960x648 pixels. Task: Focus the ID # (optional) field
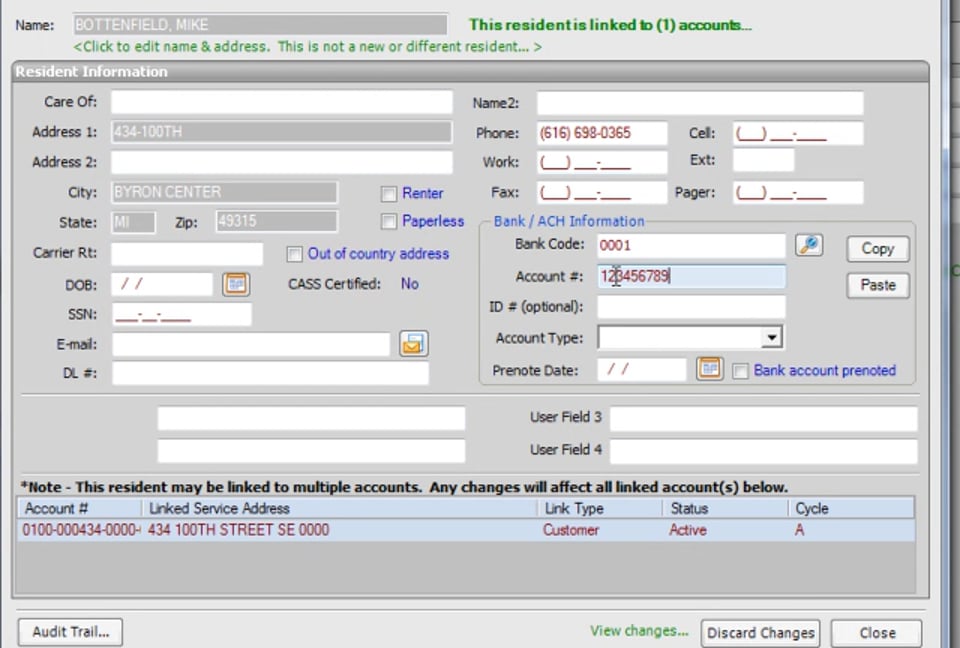point(691,307)
